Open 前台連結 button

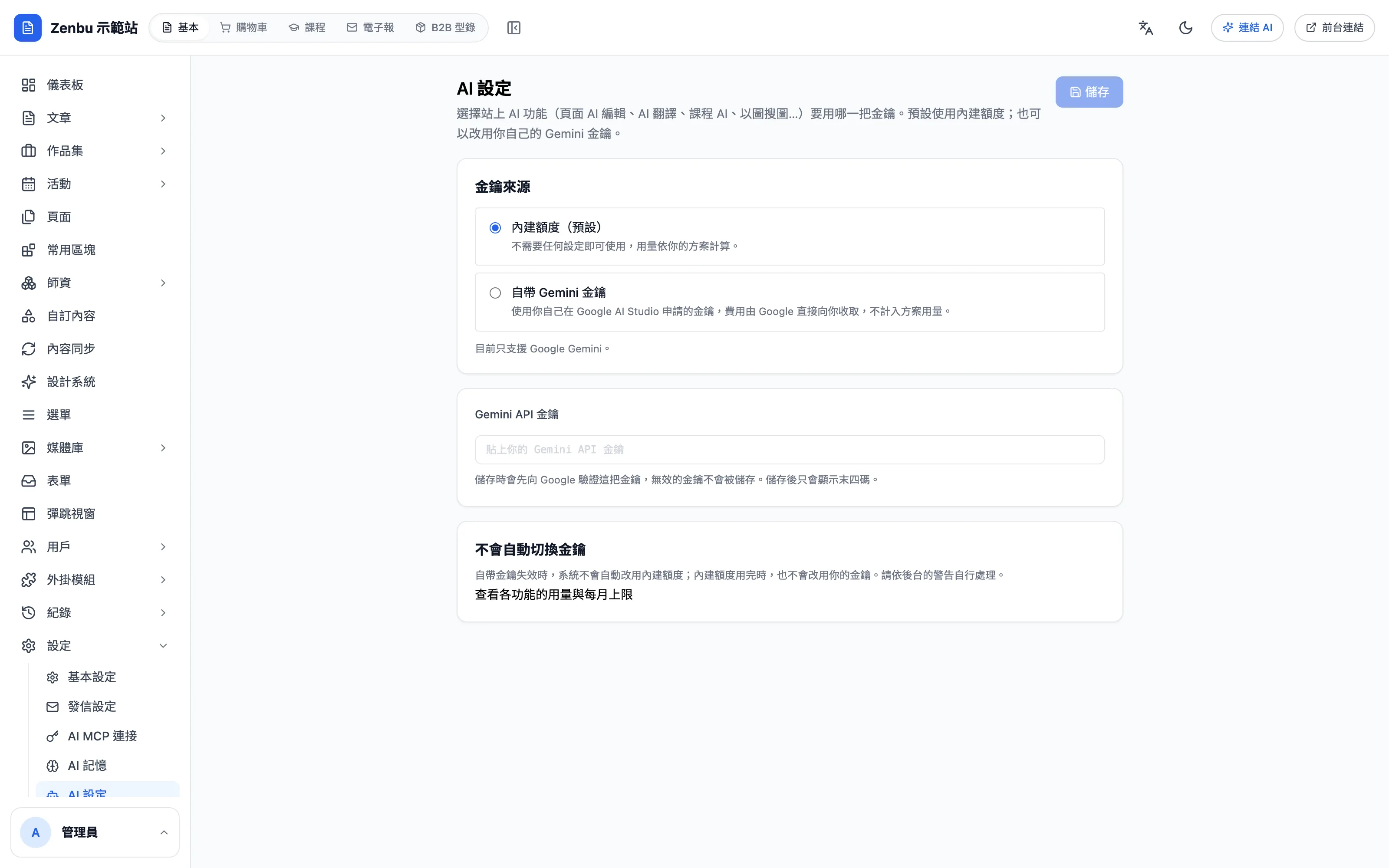click(x=1334, y=27)
